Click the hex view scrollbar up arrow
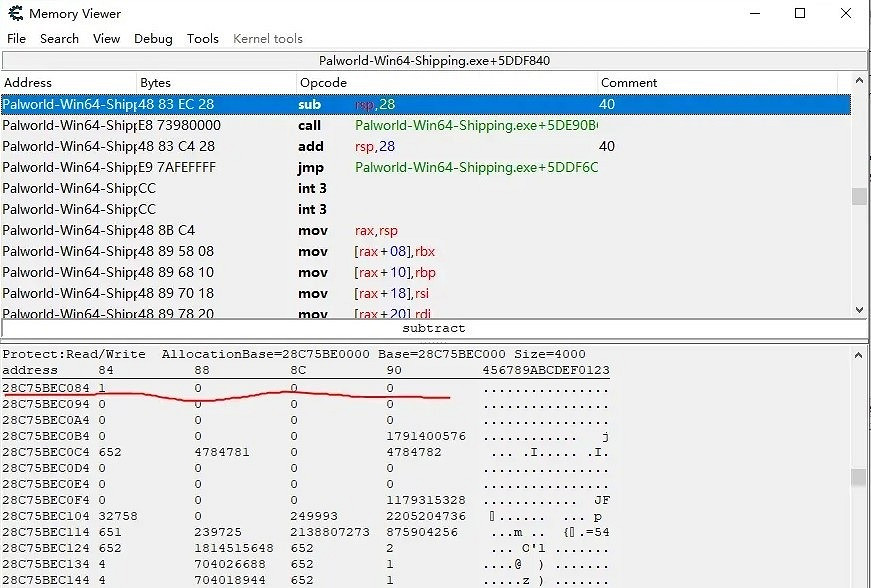871x588 pixels. [x=859, y=354]
